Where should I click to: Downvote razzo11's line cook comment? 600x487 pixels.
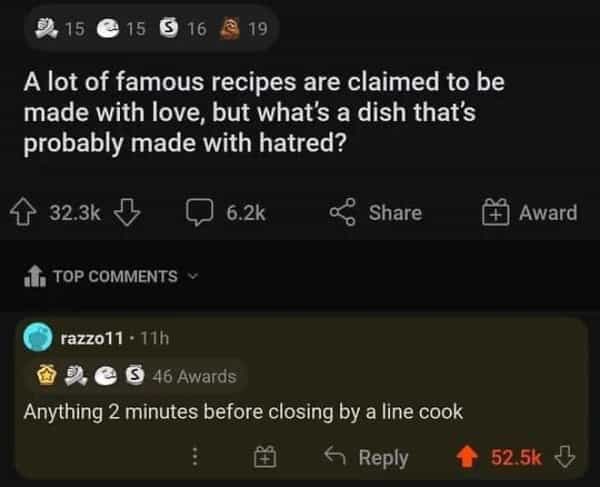pos(565,456)
